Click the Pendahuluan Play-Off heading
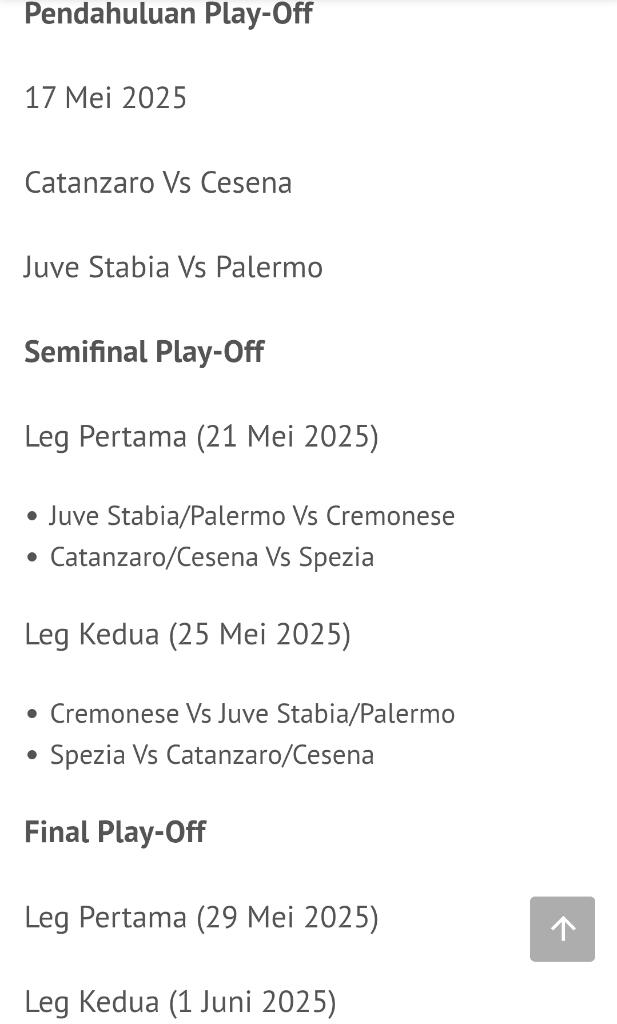Viewport: 617px width, 1024px height. [168, 14]
